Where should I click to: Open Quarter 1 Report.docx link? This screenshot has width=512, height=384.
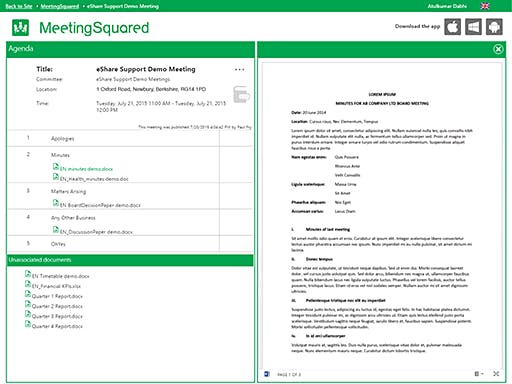tap(57, 296)
